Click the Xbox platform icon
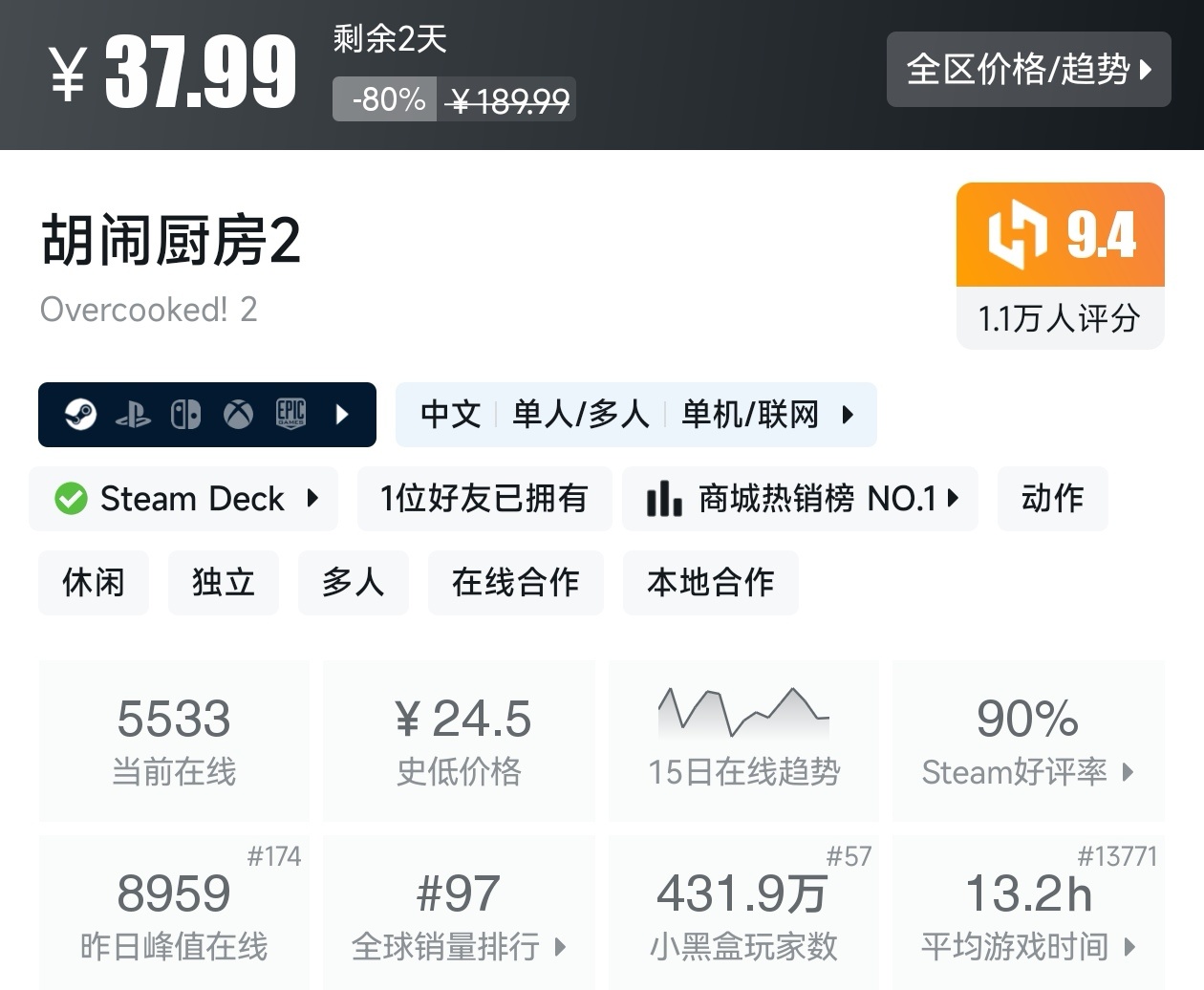The width and height of the screenshot is (1204, 990). coord(238,415)
